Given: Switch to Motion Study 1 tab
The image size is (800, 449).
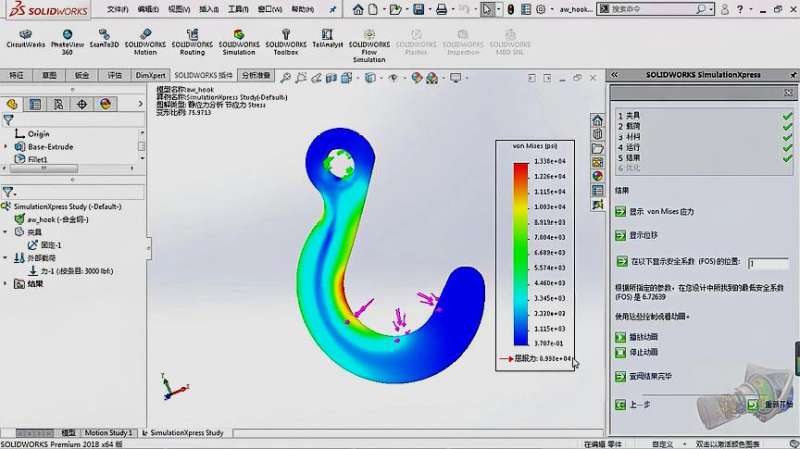Looking at the screenshot, I should point(108,433).
